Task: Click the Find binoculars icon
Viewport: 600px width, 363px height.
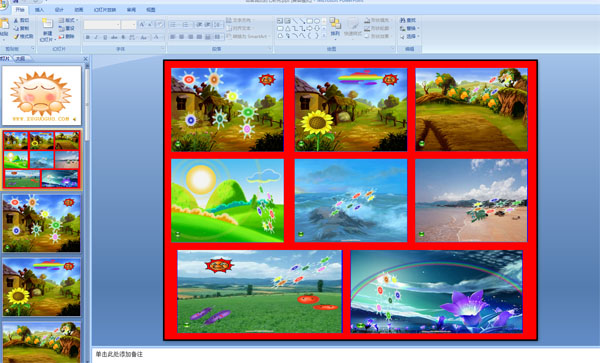Action: (403, 20)
